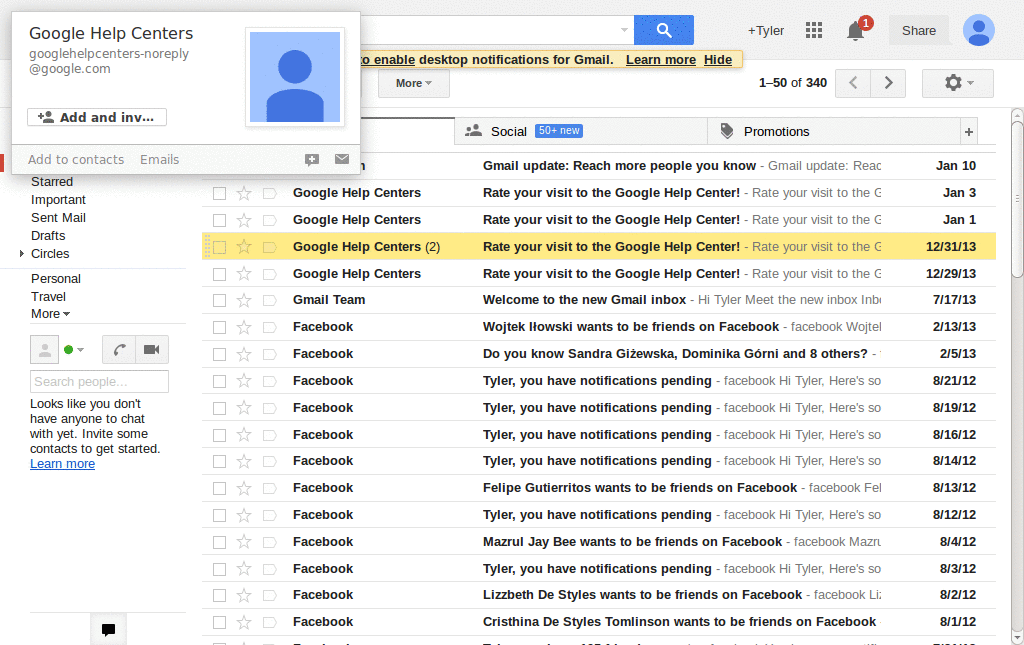Open the chat bubble icon at bottom
This screenshot has height=645, width=1024.
coord(108,629)
